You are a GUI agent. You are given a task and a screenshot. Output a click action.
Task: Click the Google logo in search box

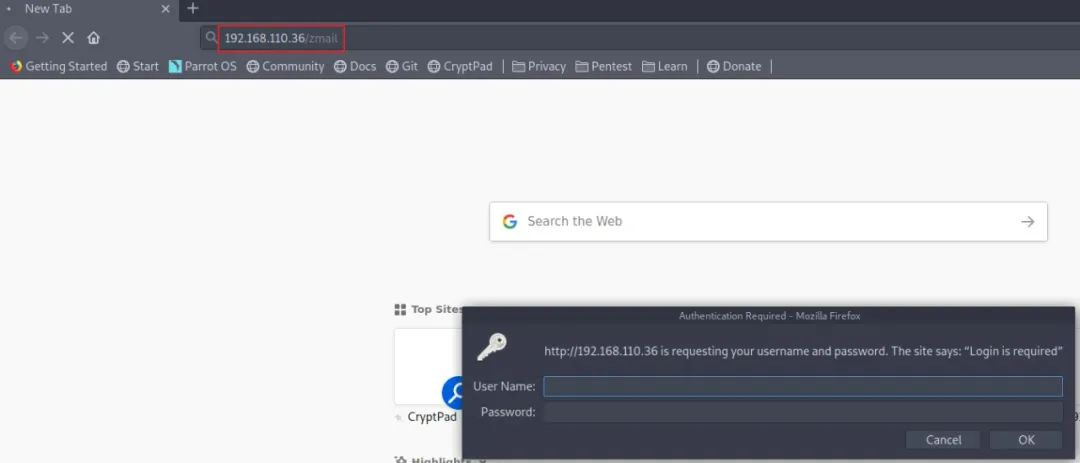(510, 221)
